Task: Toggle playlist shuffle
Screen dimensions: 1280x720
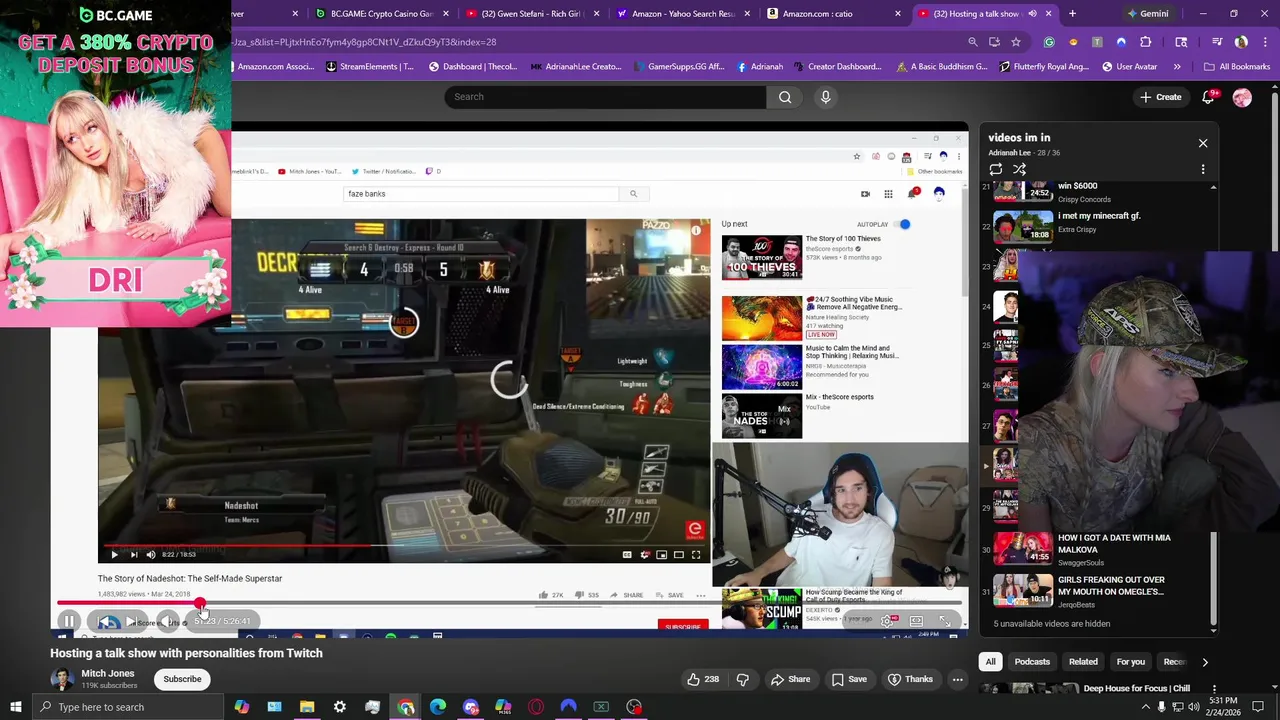Action: pyautogui.click(x=1020, y=169)
